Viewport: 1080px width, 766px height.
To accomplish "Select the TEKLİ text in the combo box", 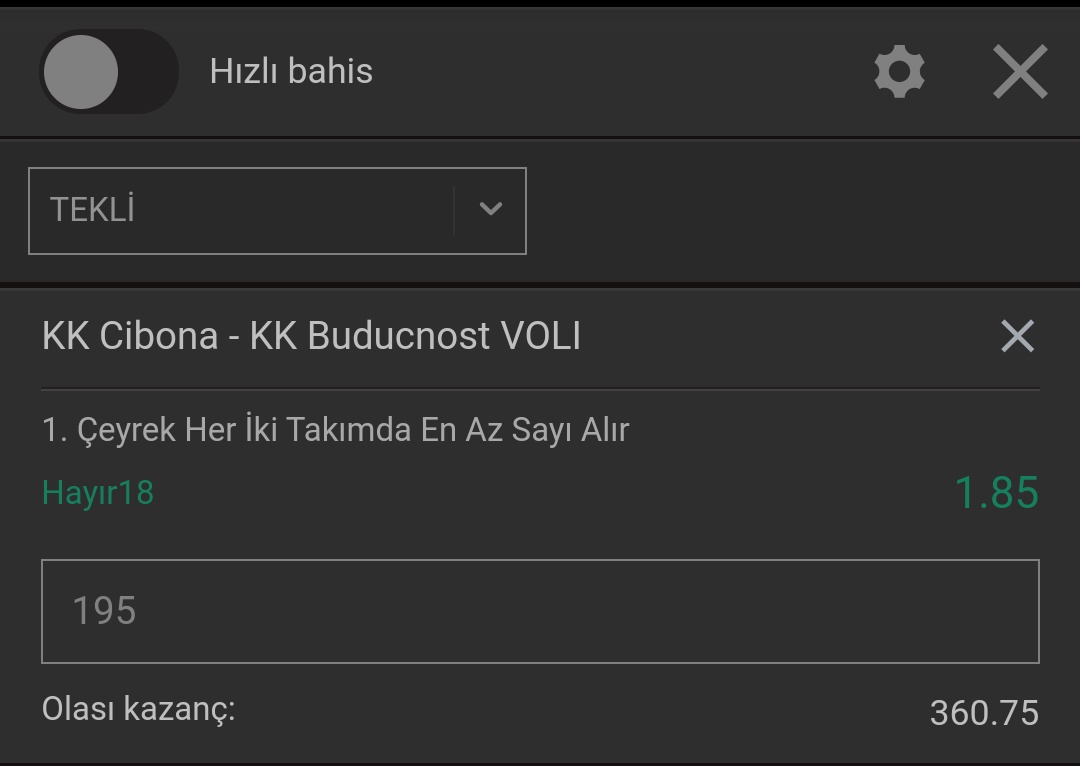I will coord(92,209).
